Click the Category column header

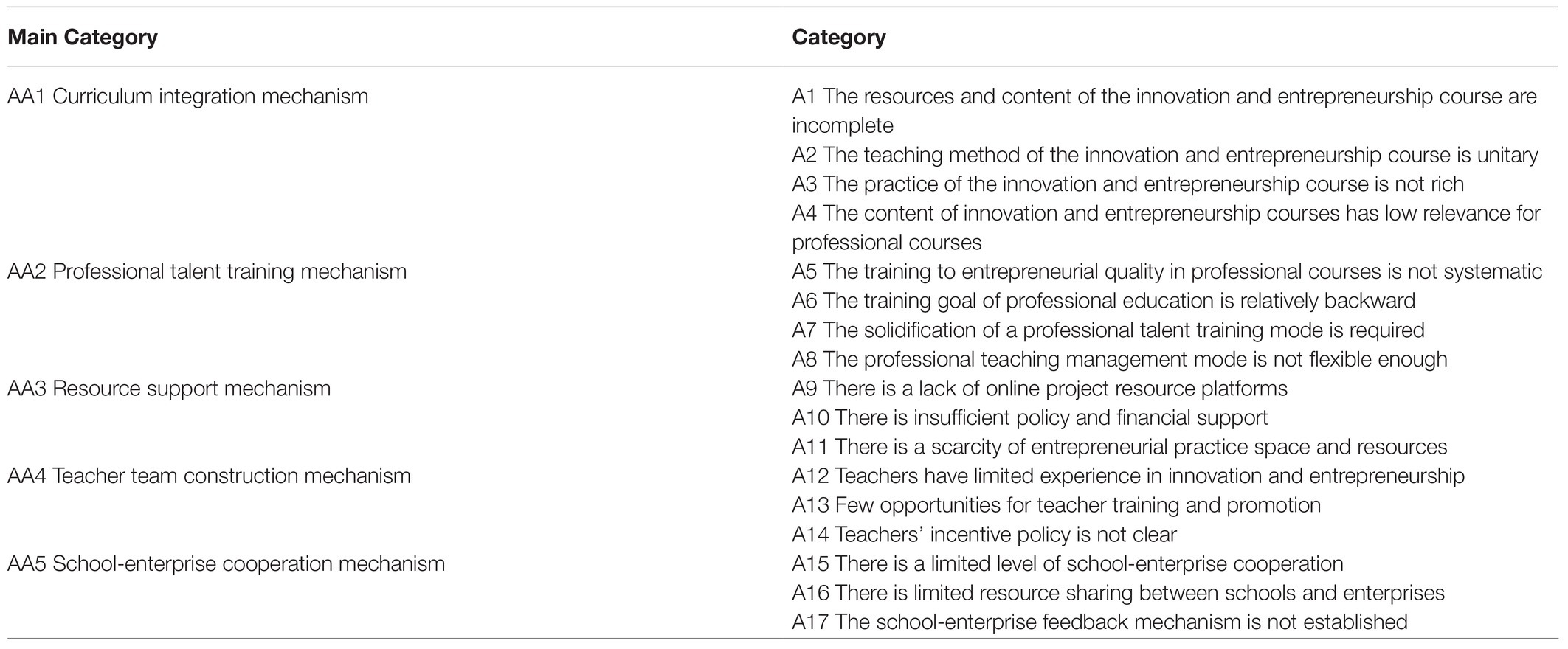pos(839,37)
